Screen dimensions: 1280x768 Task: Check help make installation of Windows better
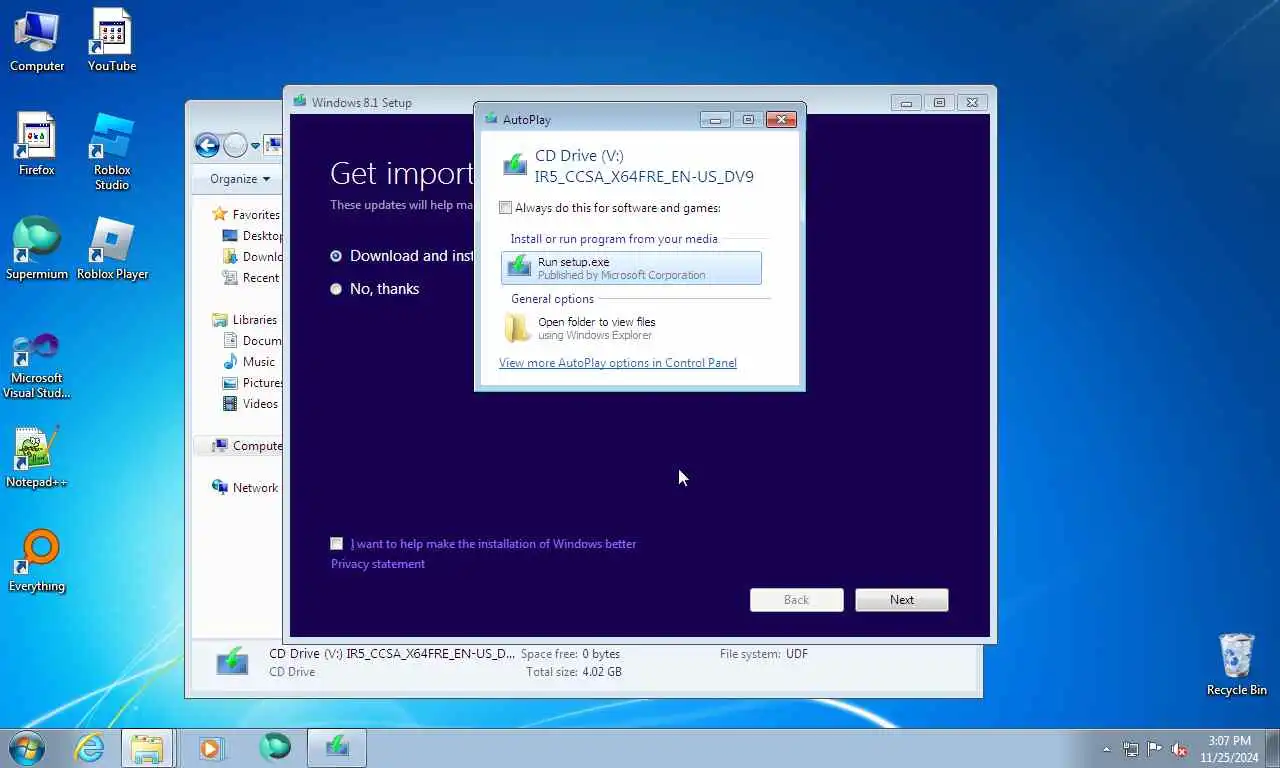[337, 544]
